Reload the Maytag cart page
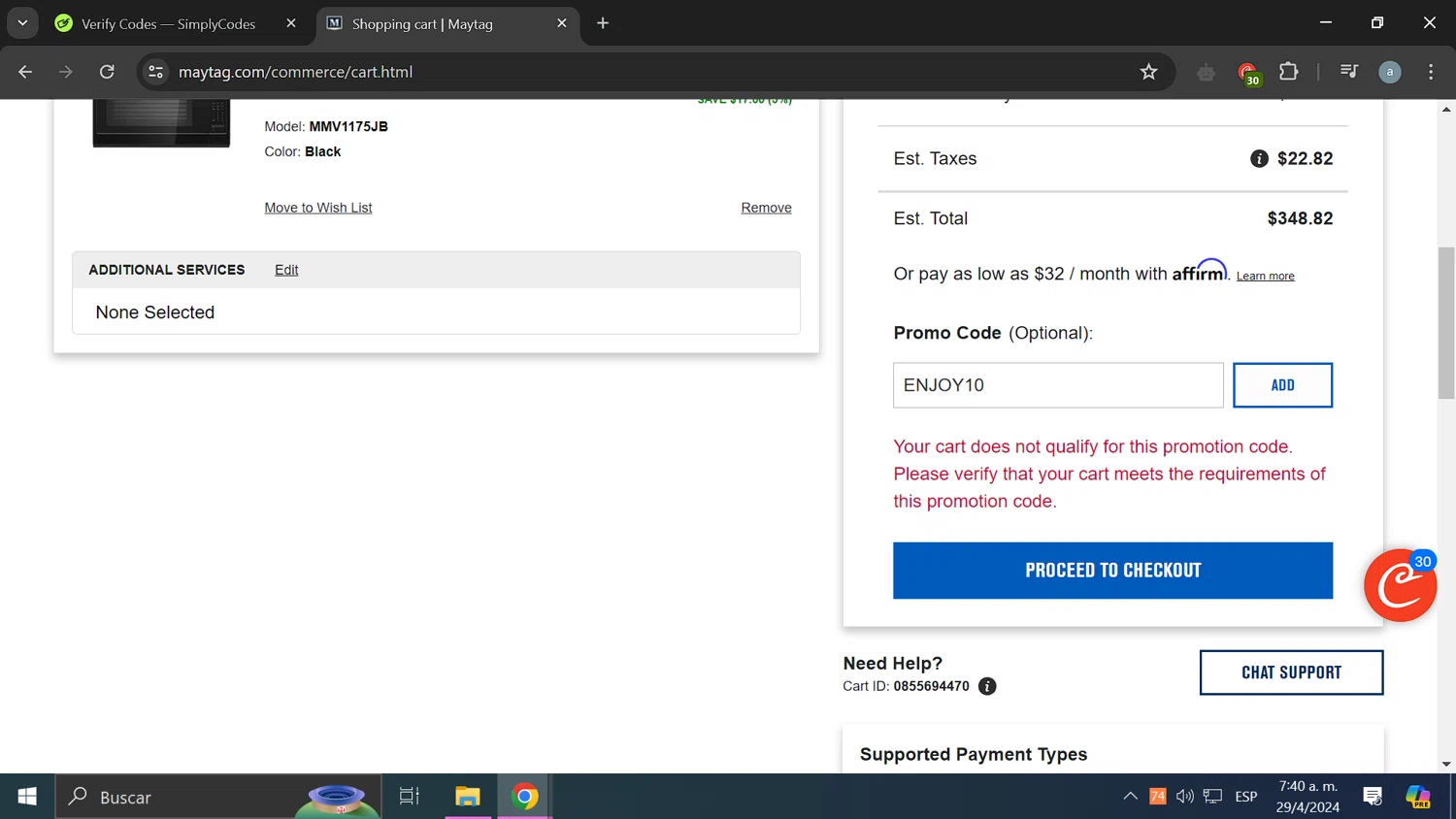This screenshot has height=819, width=1456. click(x=107, y=72)
